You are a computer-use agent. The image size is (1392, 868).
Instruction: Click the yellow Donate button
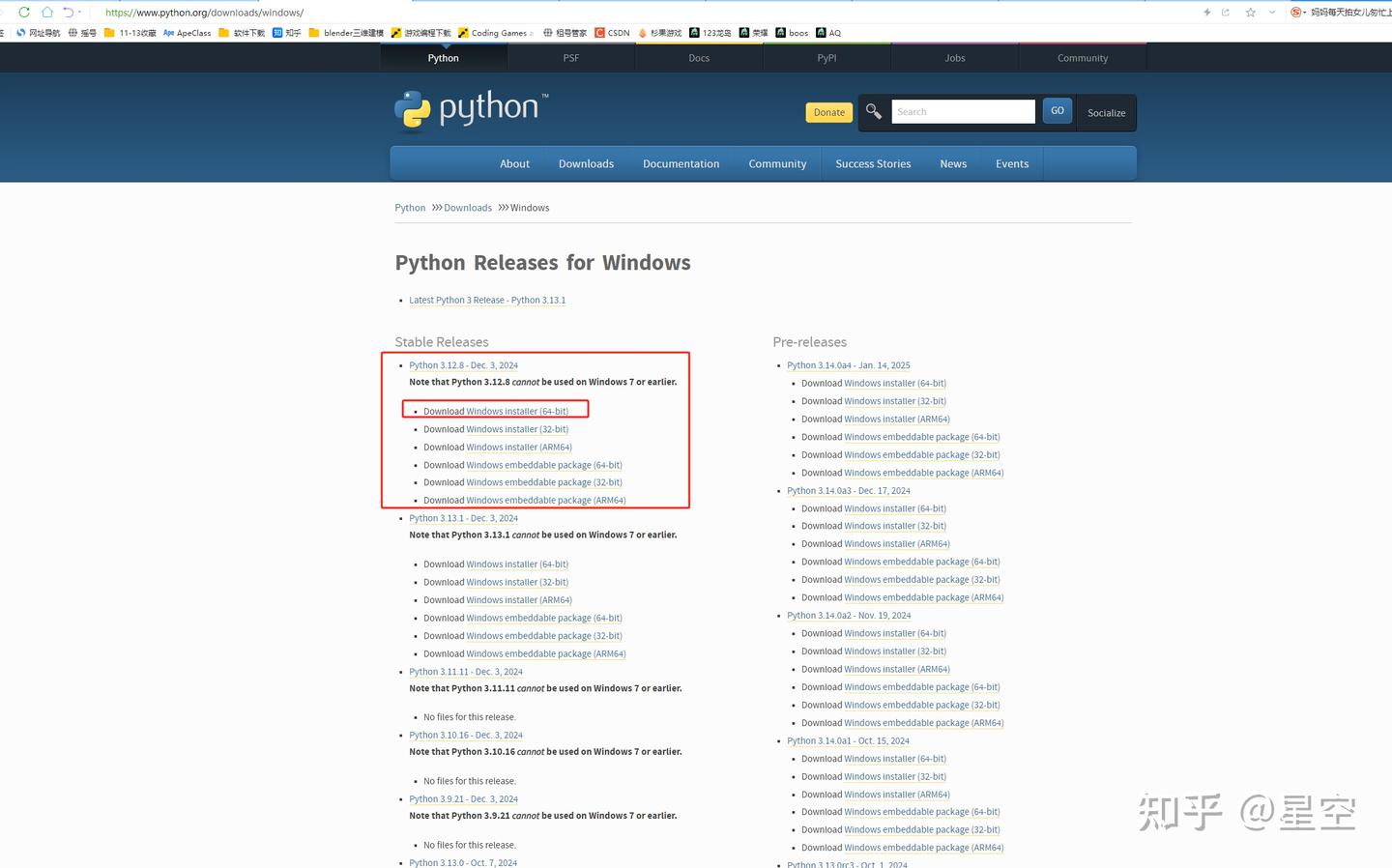point(829,112)
